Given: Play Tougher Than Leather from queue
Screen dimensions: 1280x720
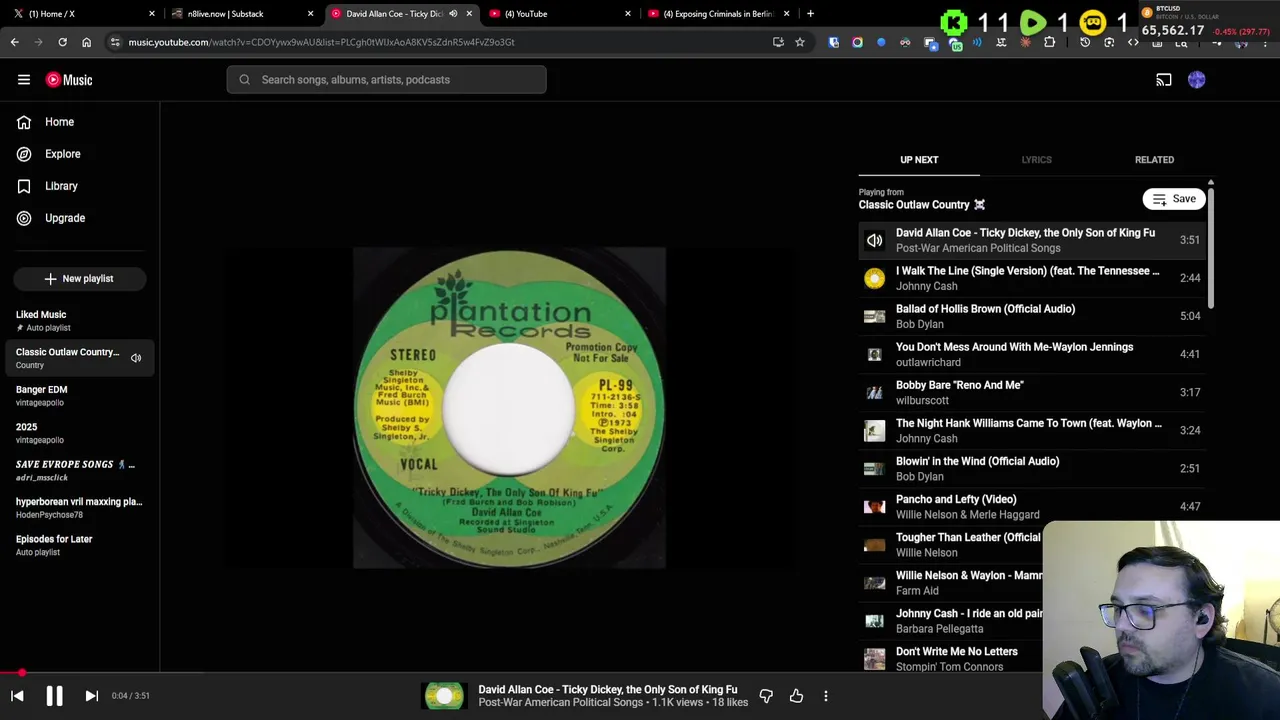Looking at the screenshot, I should pyautogui.click(x=950, y=544).
